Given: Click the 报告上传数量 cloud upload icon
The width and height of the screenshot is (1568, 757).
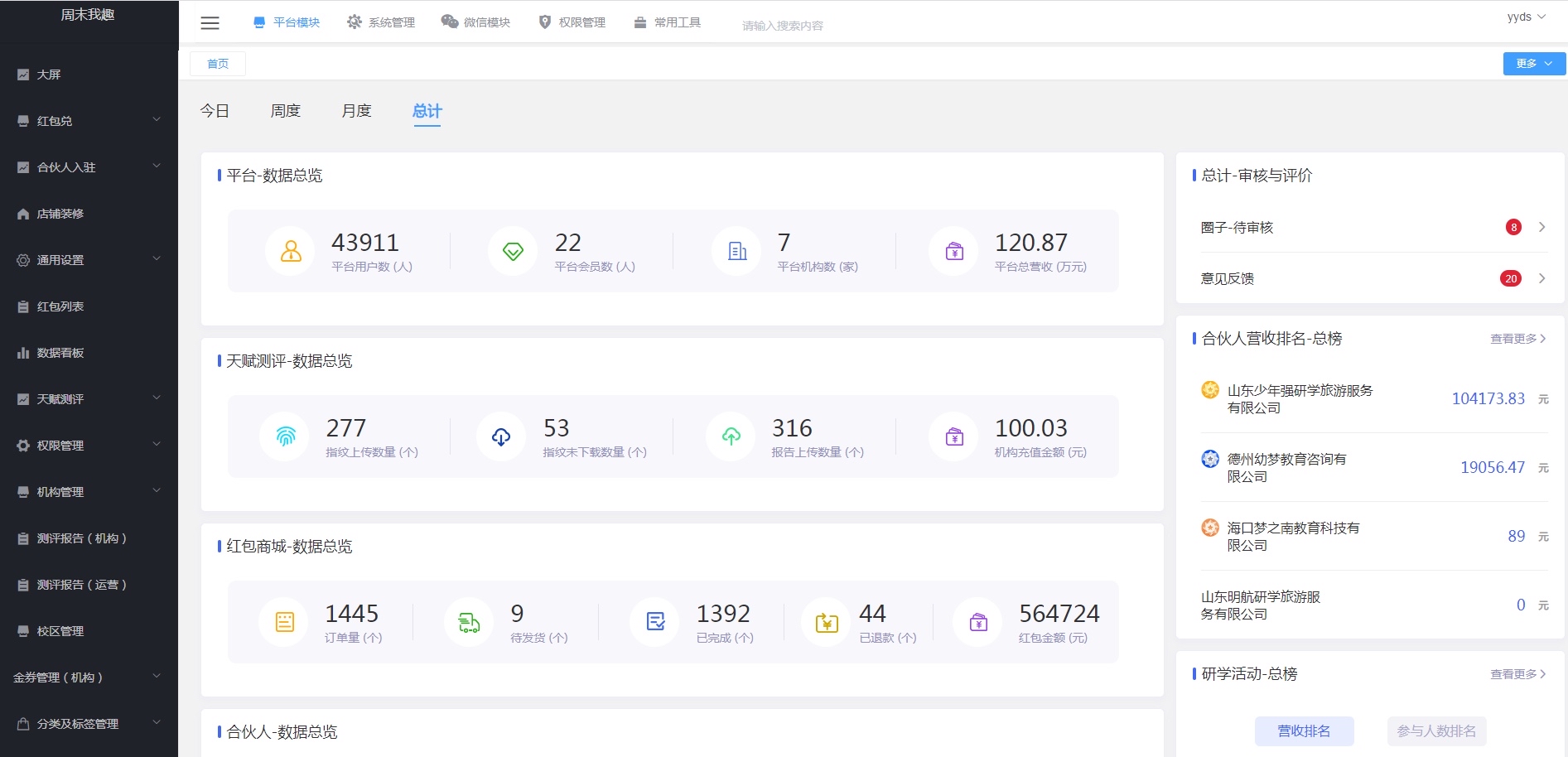Looking at the screenshot, I should (731, 436).
